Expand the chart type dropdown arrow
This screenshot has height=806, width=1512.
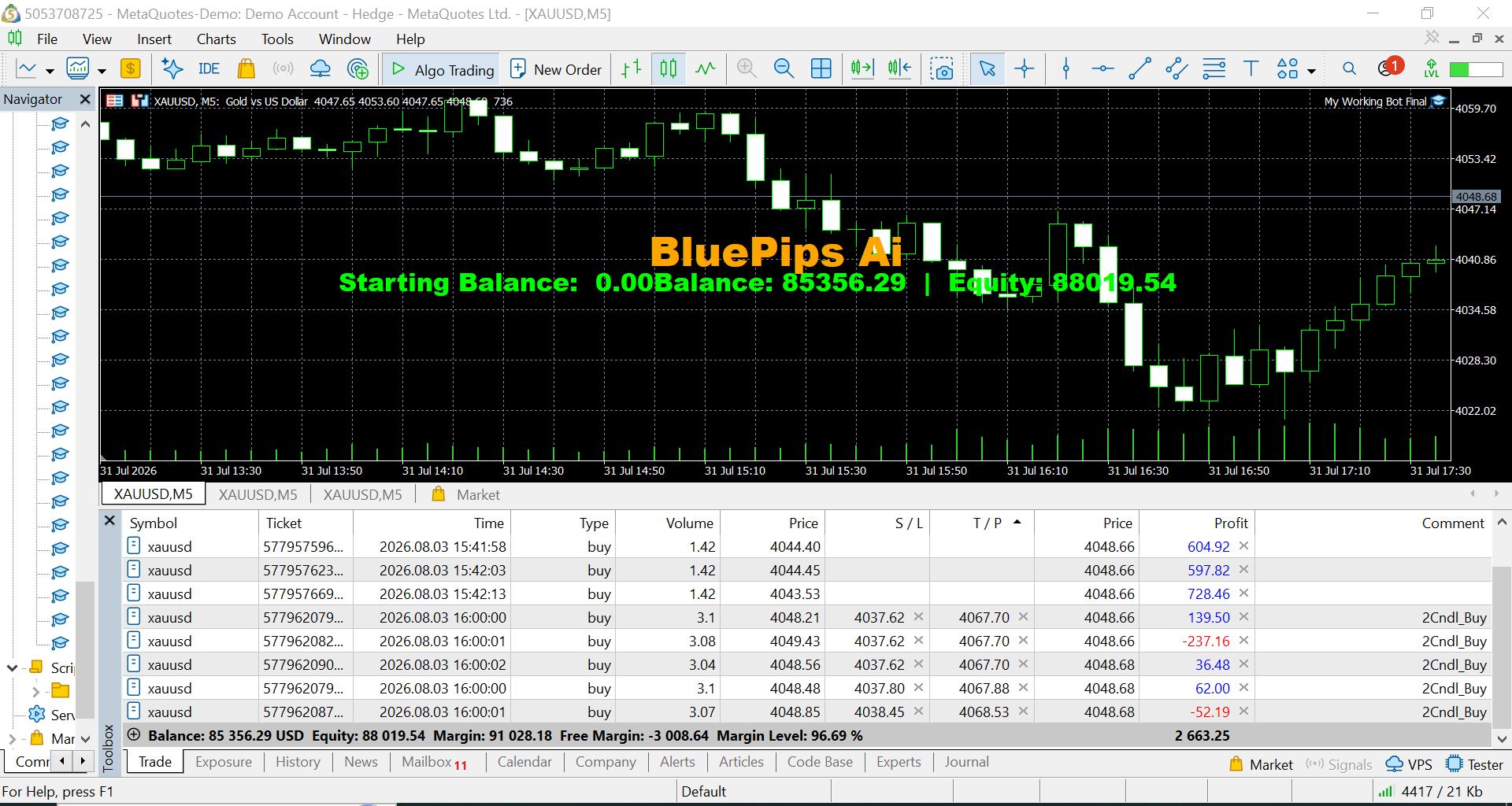tap(50, 71)
